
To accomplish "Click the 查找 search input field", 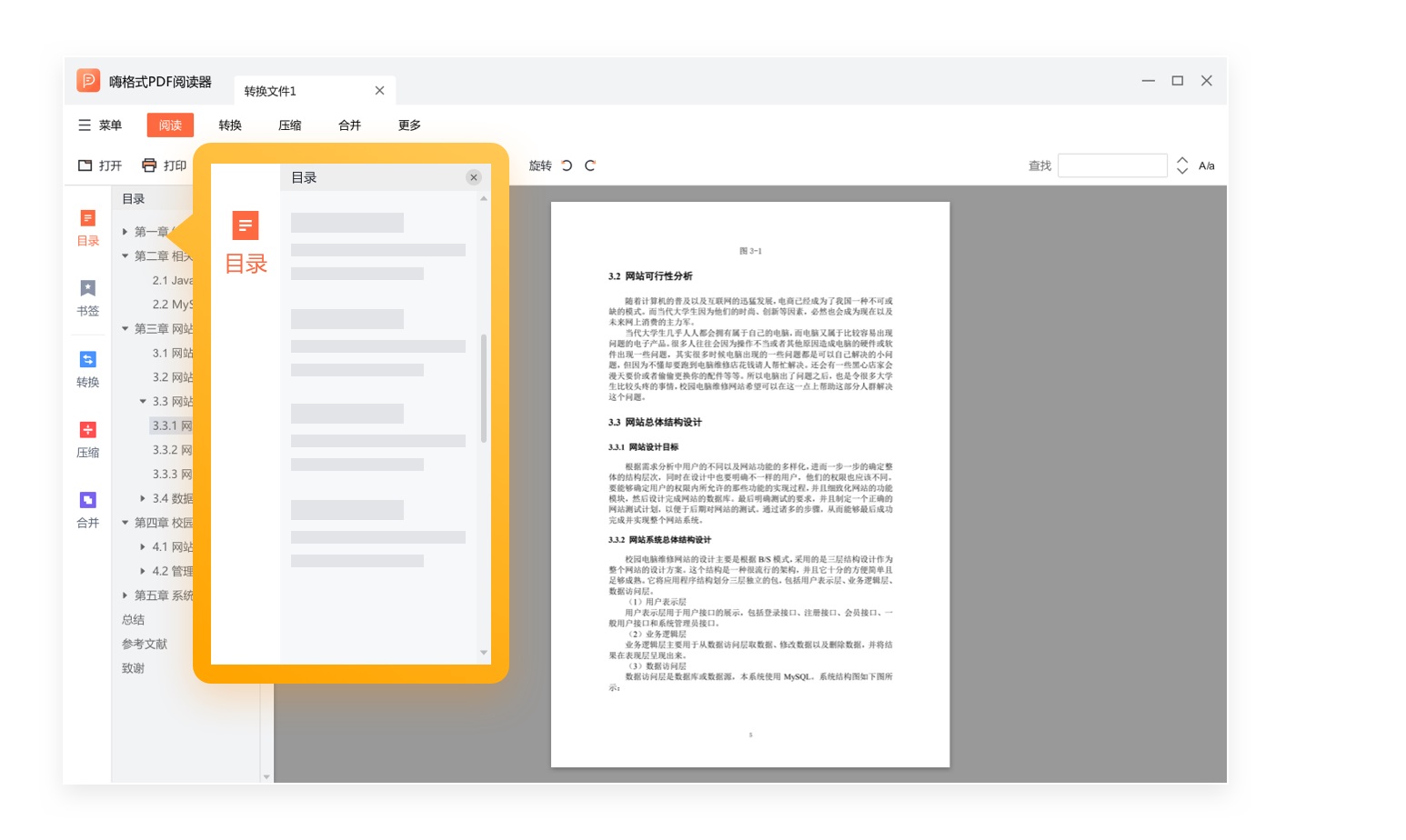I will pyautogui.click(x=1111, y=165).
